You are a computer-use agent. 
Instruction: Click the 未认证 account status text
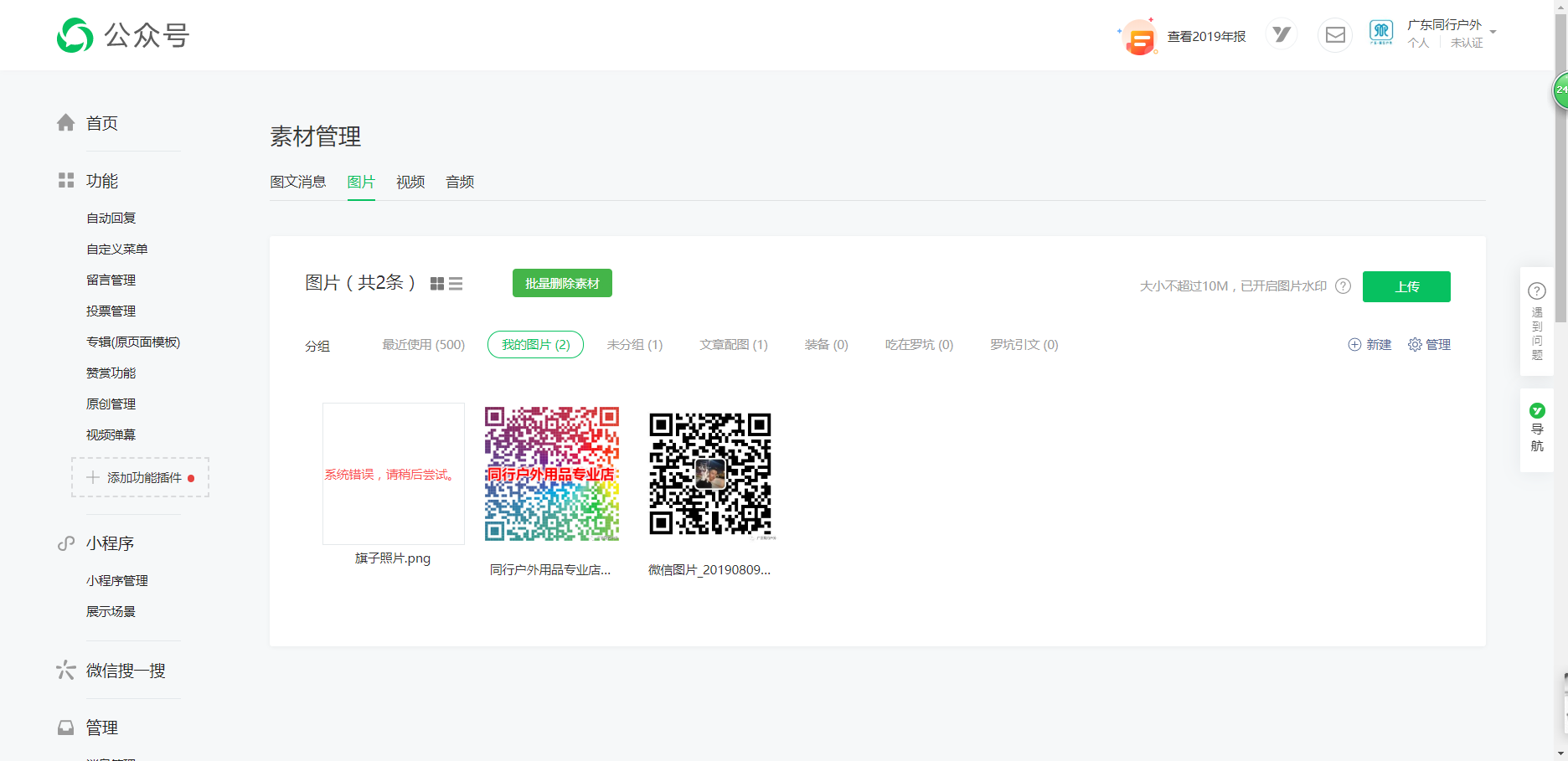click(x=1467, y=43)
